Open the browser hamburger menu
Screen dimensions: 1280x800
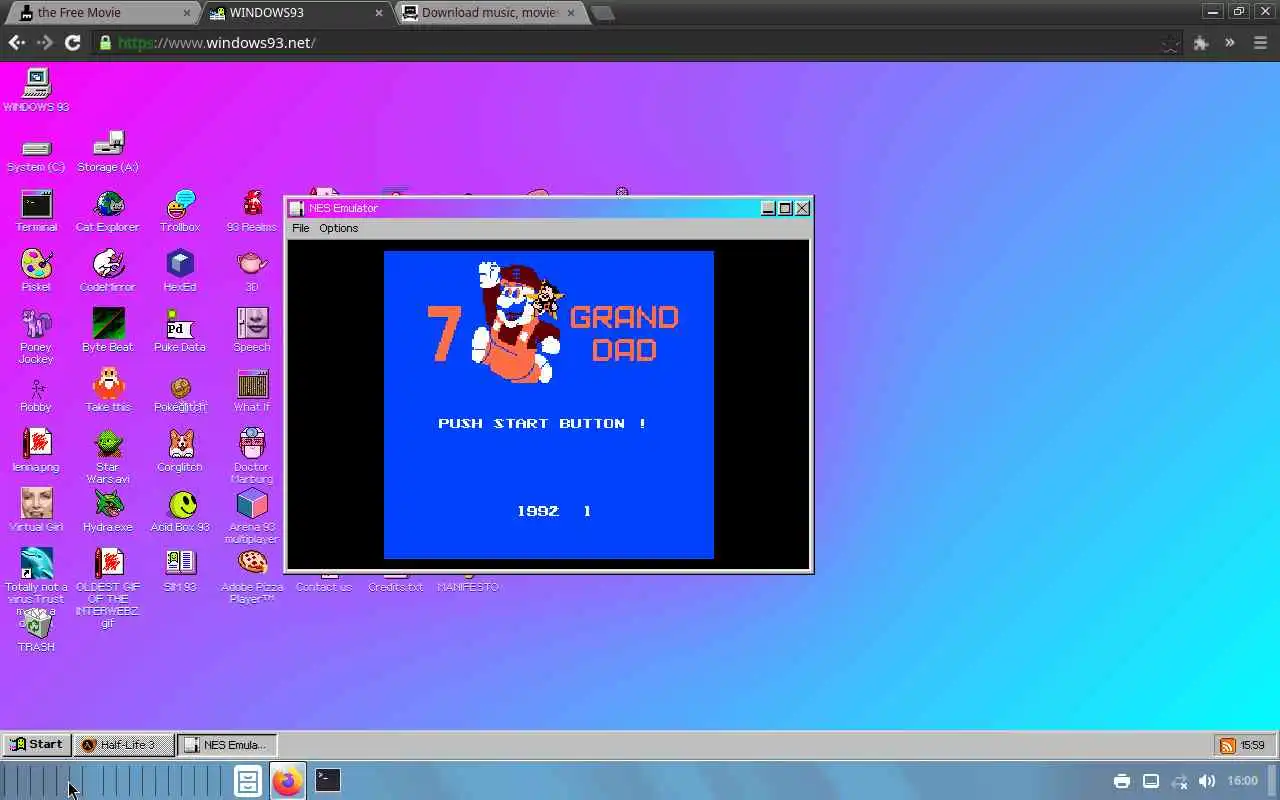[1260, 43]
